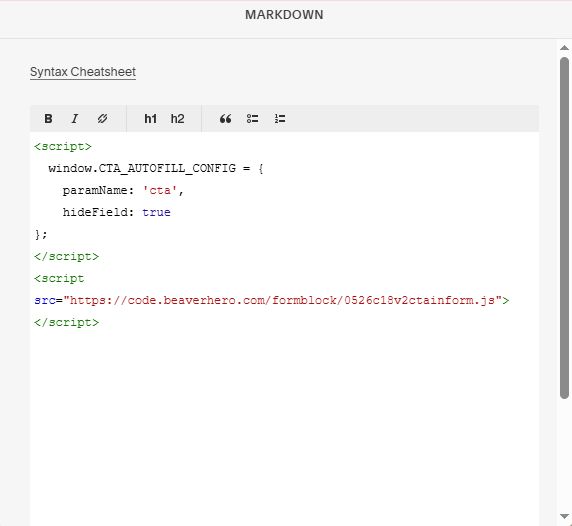This screenshot has width=572, height=526.
Task: Insert a blockquote with the quote icon
Action: 225,119
